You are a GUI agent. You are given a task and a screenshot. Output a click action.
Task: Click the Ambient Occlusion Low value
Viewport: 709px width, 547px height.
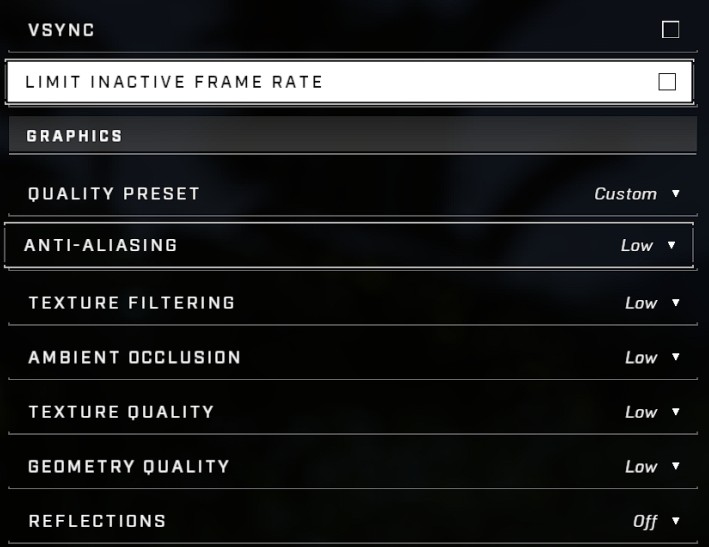pyautogui.click(x=641, y=357)
